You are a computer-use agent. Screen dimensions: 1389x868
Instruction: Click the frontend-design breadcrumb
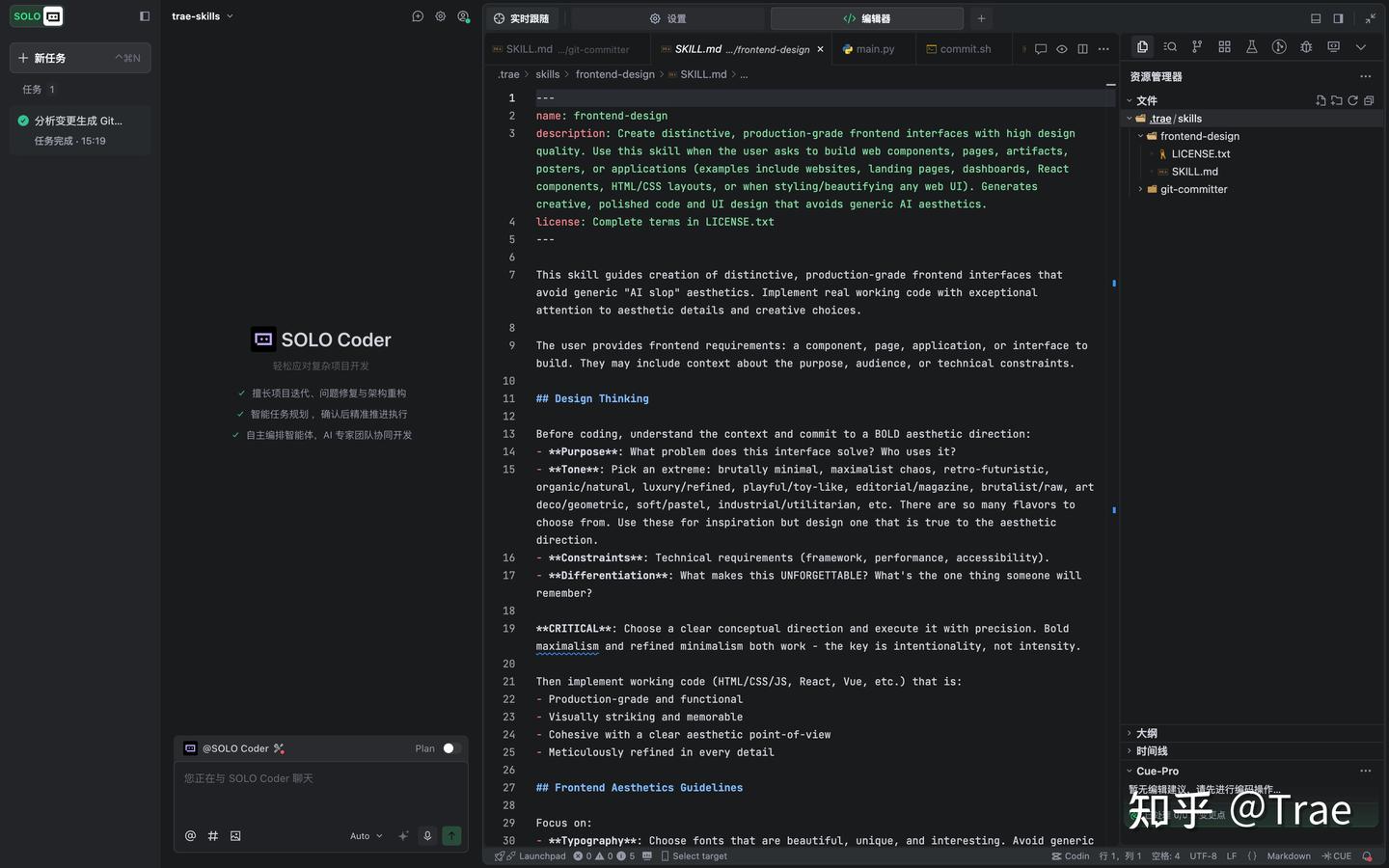pos(615,74)
